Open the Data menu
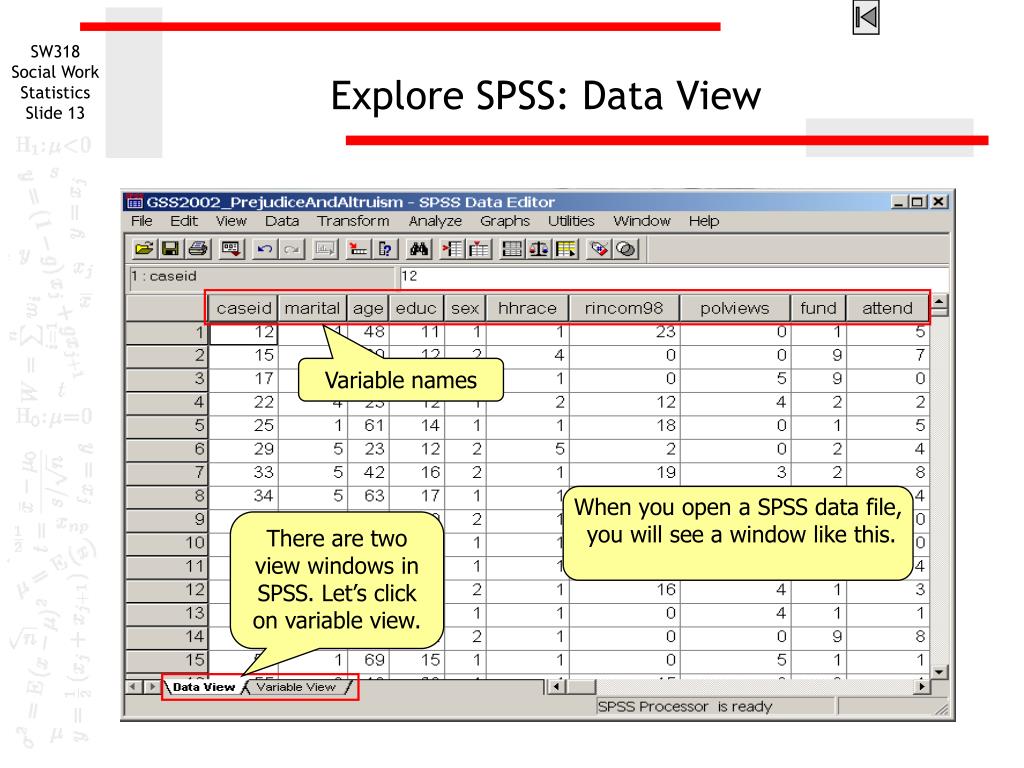 [281, 221]
